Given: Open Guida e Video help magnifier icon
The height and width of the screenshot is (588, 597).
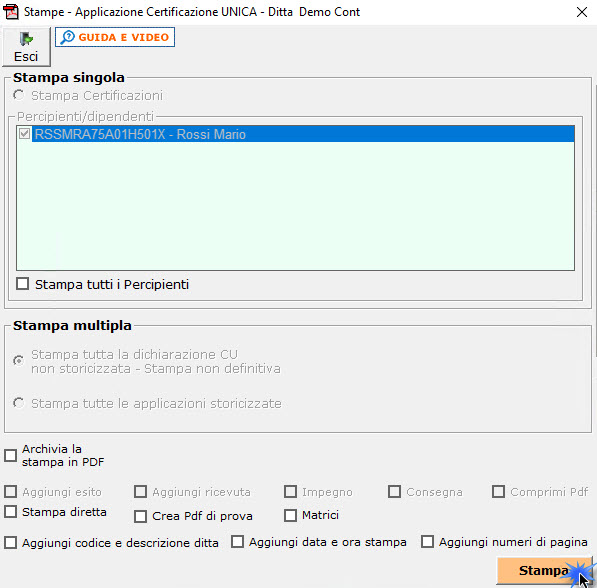Looking at the screenshot, I should [68, 37].
